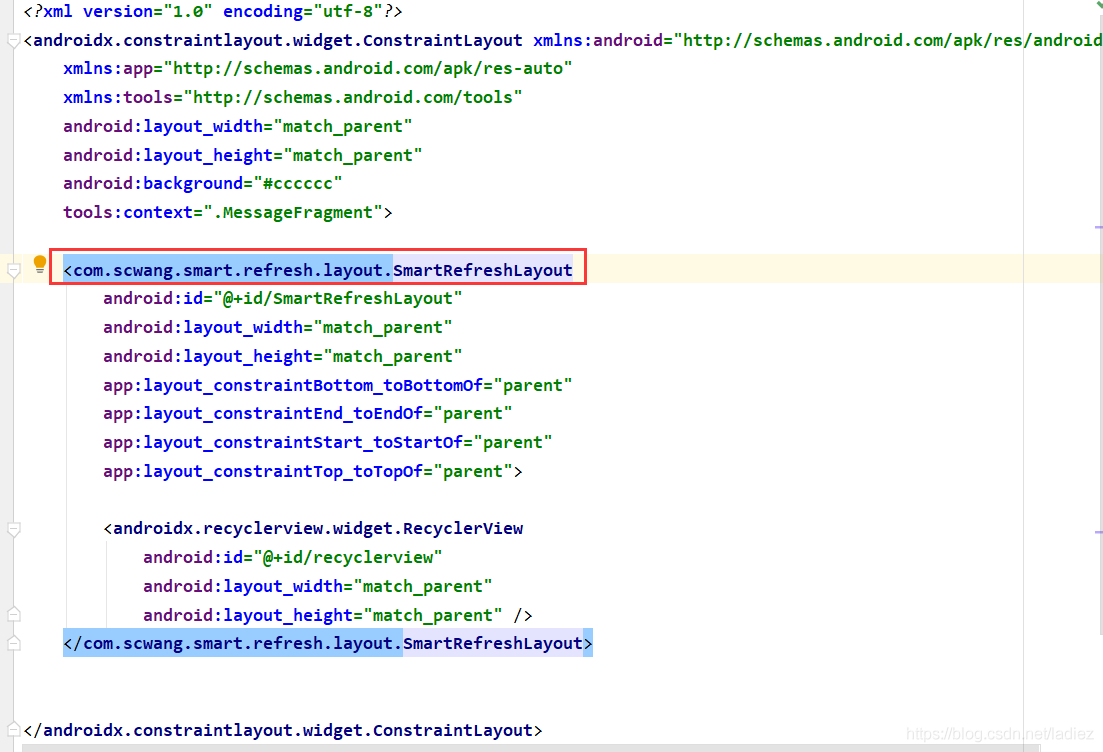Click the xmlns:app res-auto line
The height and width of the screenshot is (752, 1103).
(317, 69)
